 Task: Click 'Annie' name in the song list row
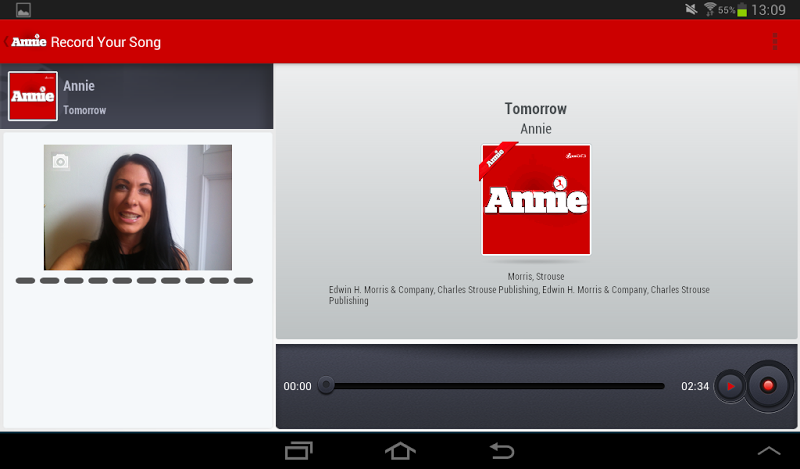79,86
